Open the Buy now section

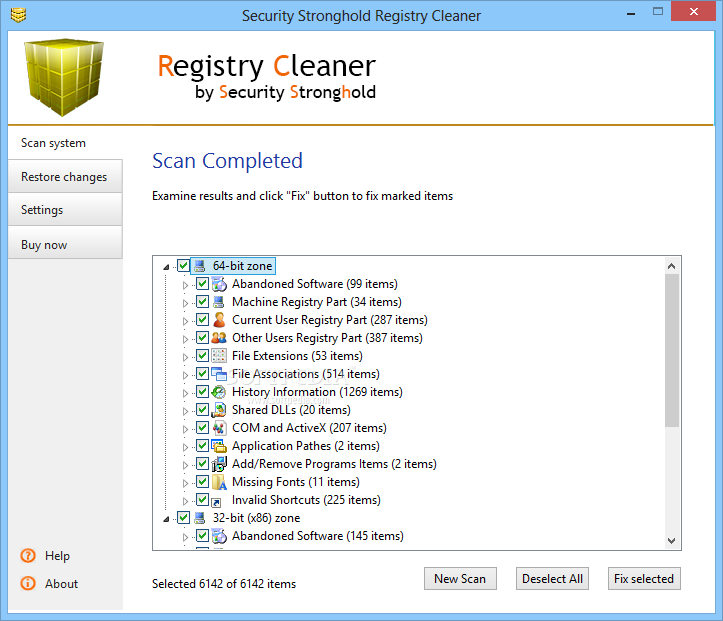(x=65, y=243)
